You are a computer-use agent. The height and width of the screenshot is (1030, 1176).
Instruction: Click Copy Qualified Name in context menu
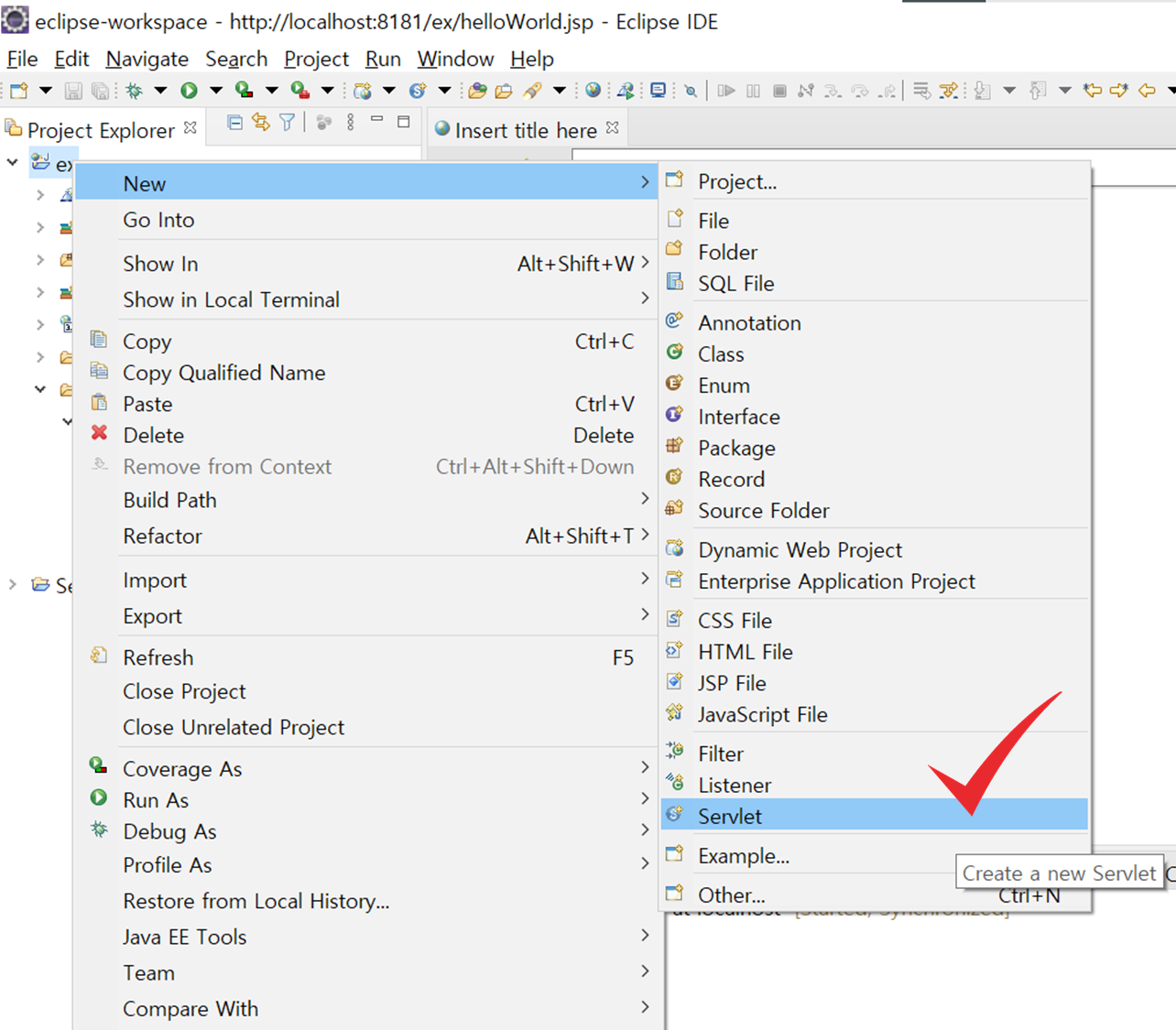point(365,373)
